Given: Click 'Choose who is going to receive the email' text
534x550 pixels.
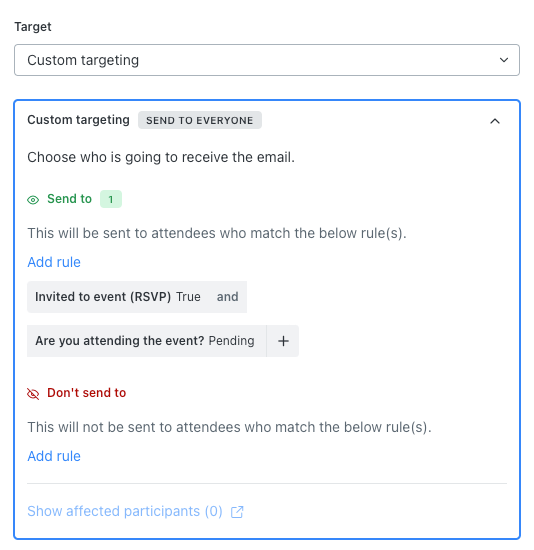Looking at the screenshot, I should tap(161, 157).
